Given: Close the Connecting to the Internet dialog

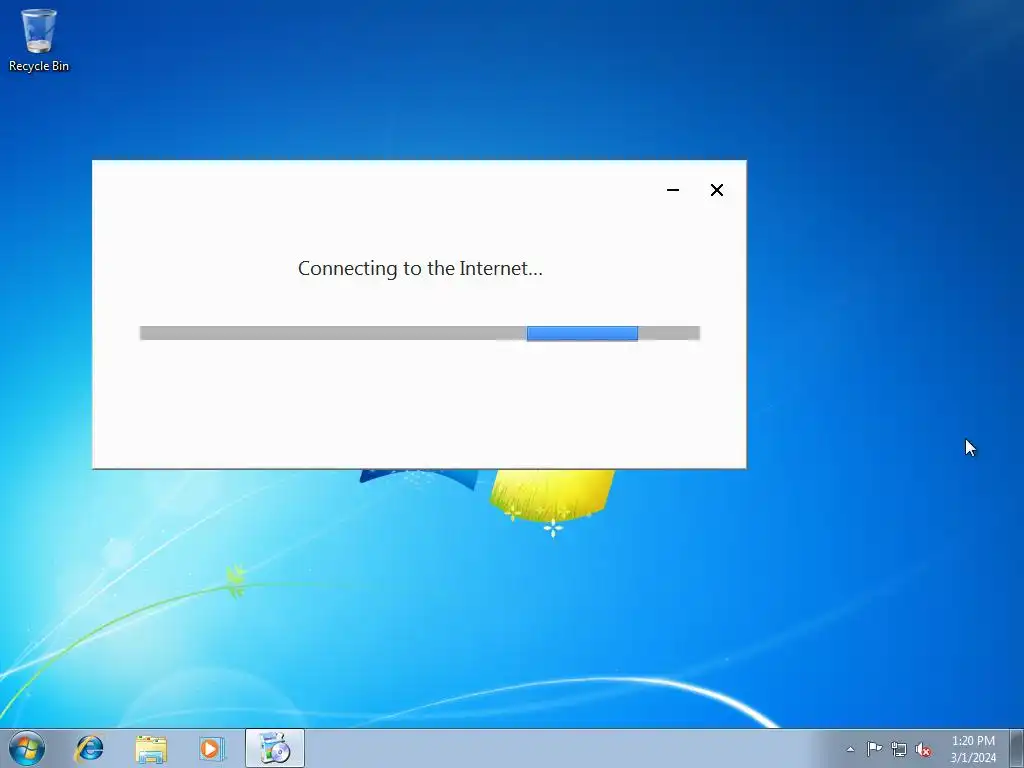Looking at the screenshot, I should [x=716, y=190].
